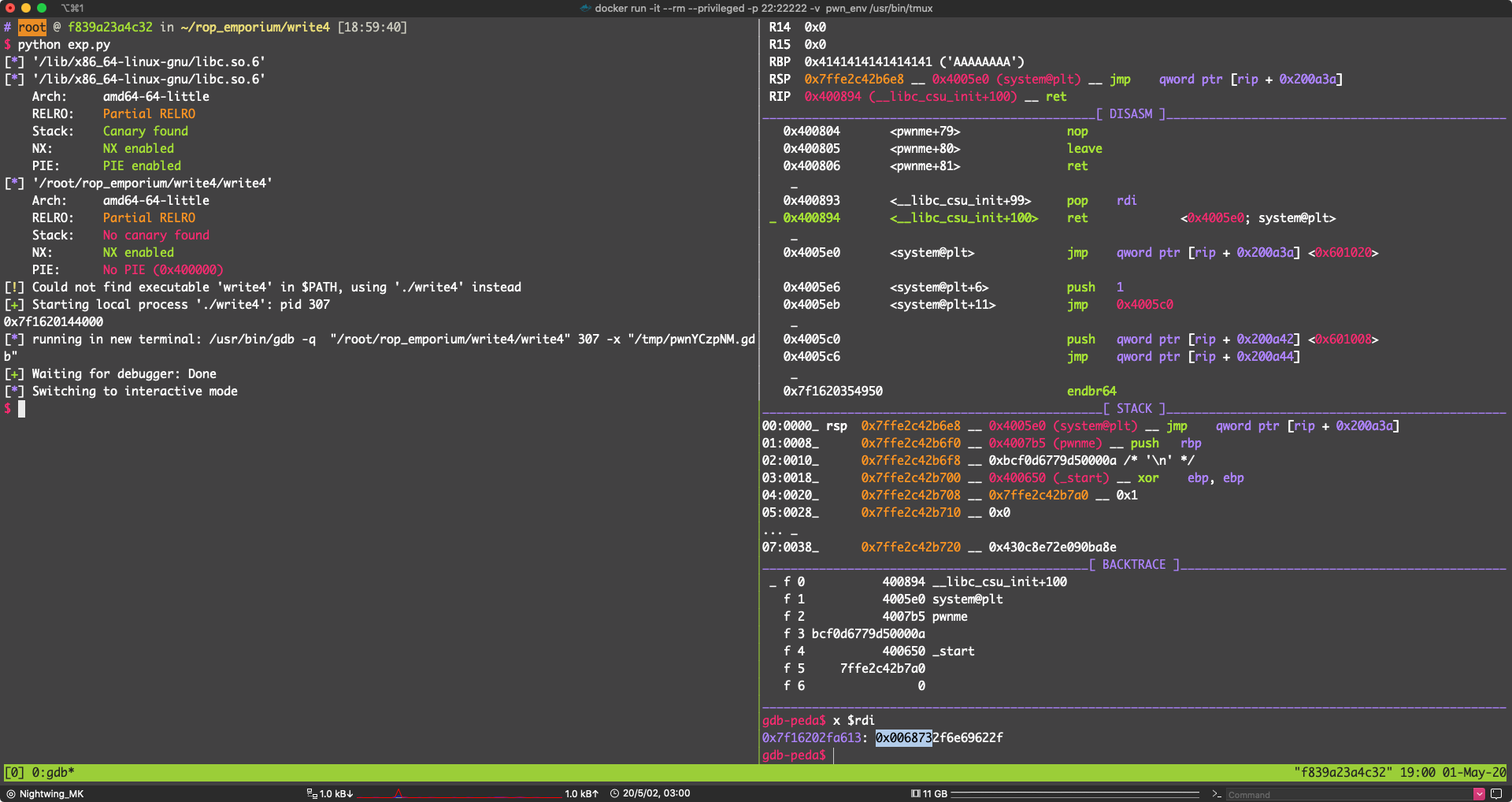This screenshot has width=1512, height=802.
Task: Click the 'pop rdi' instruction at 0x400893
Action: click(x=1102, y=200)
